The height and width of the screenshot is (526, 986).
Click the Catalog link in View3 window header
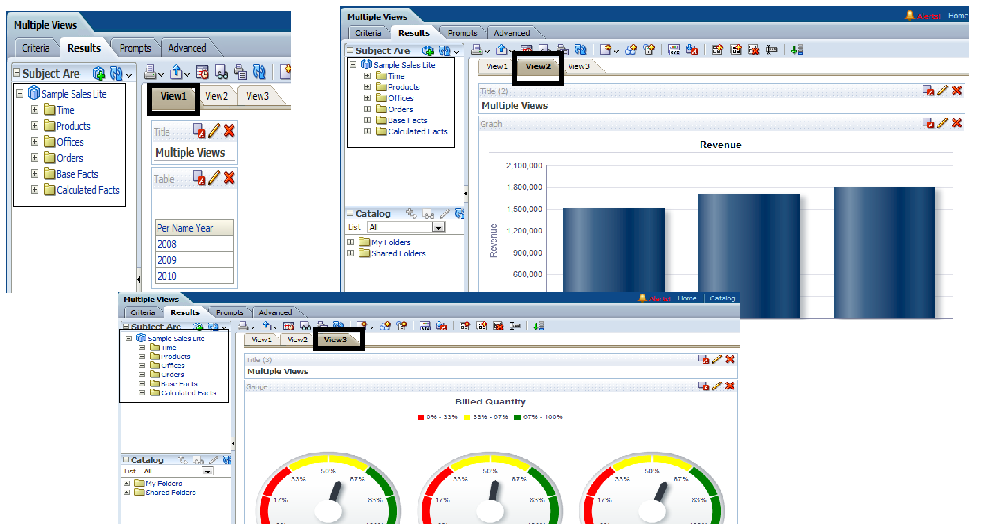pyautogui.click(x=722, y=298)
